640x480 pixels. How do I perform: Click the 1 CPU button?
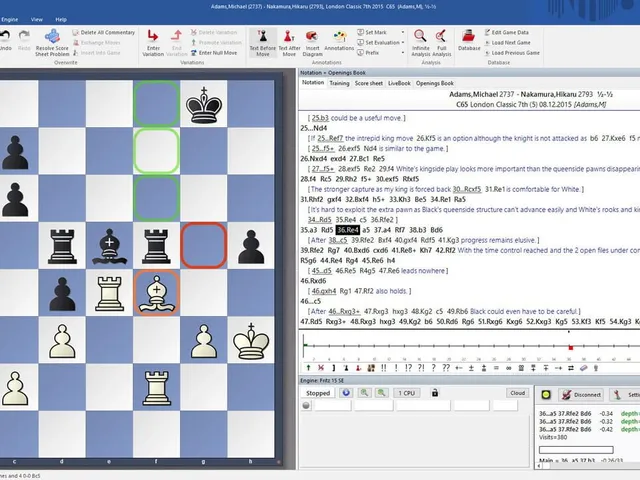pos(407,393)
